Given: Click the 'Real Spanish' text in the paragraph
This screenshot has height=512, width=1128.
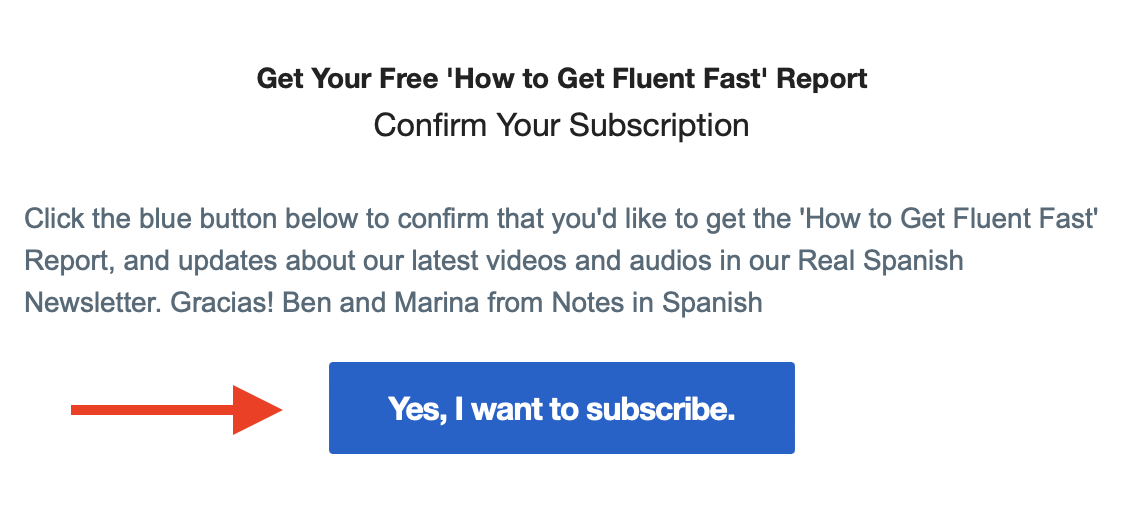Looking at the screenshot, I should coord(881,260).
